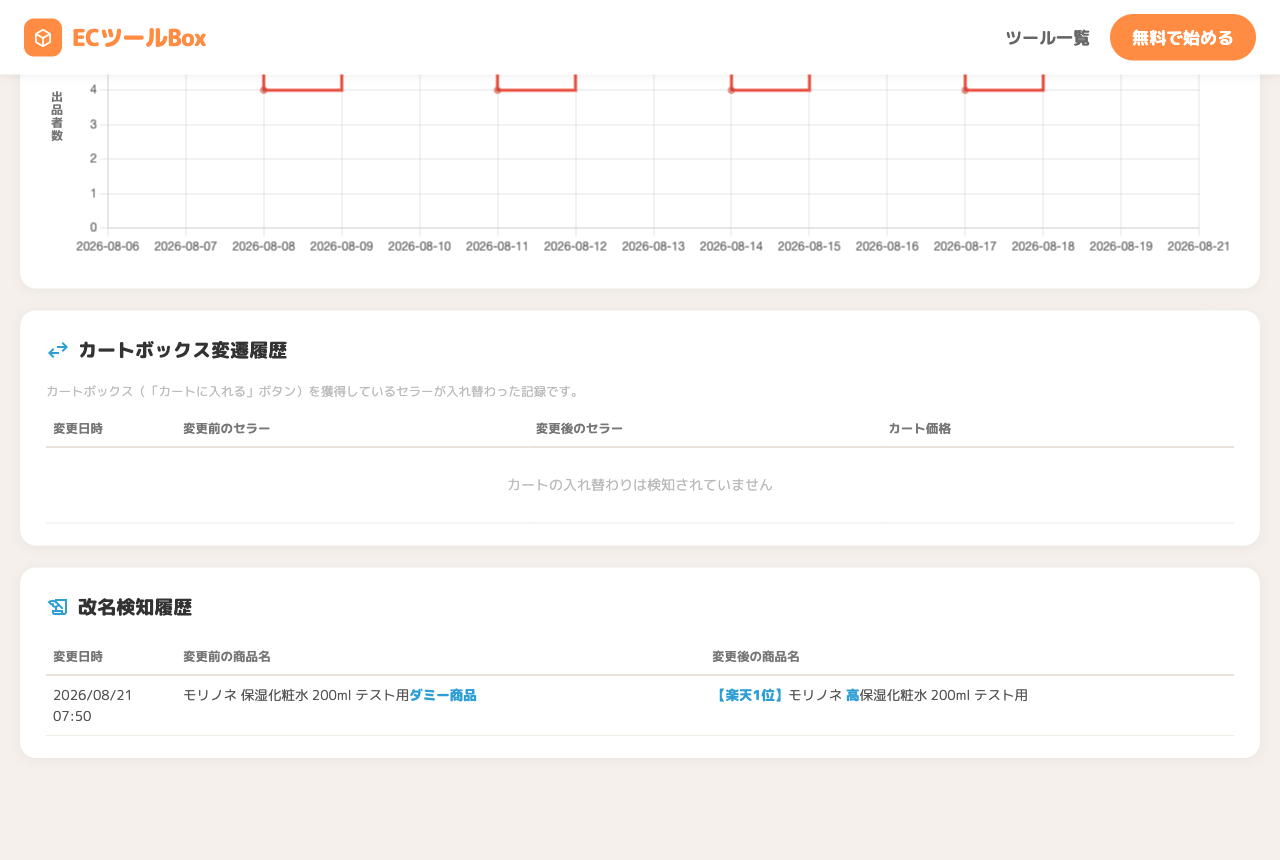Screen dimensions: 1280x860
Task: Click the 変更前のセラー column header
Action: (x=226, y=428)
